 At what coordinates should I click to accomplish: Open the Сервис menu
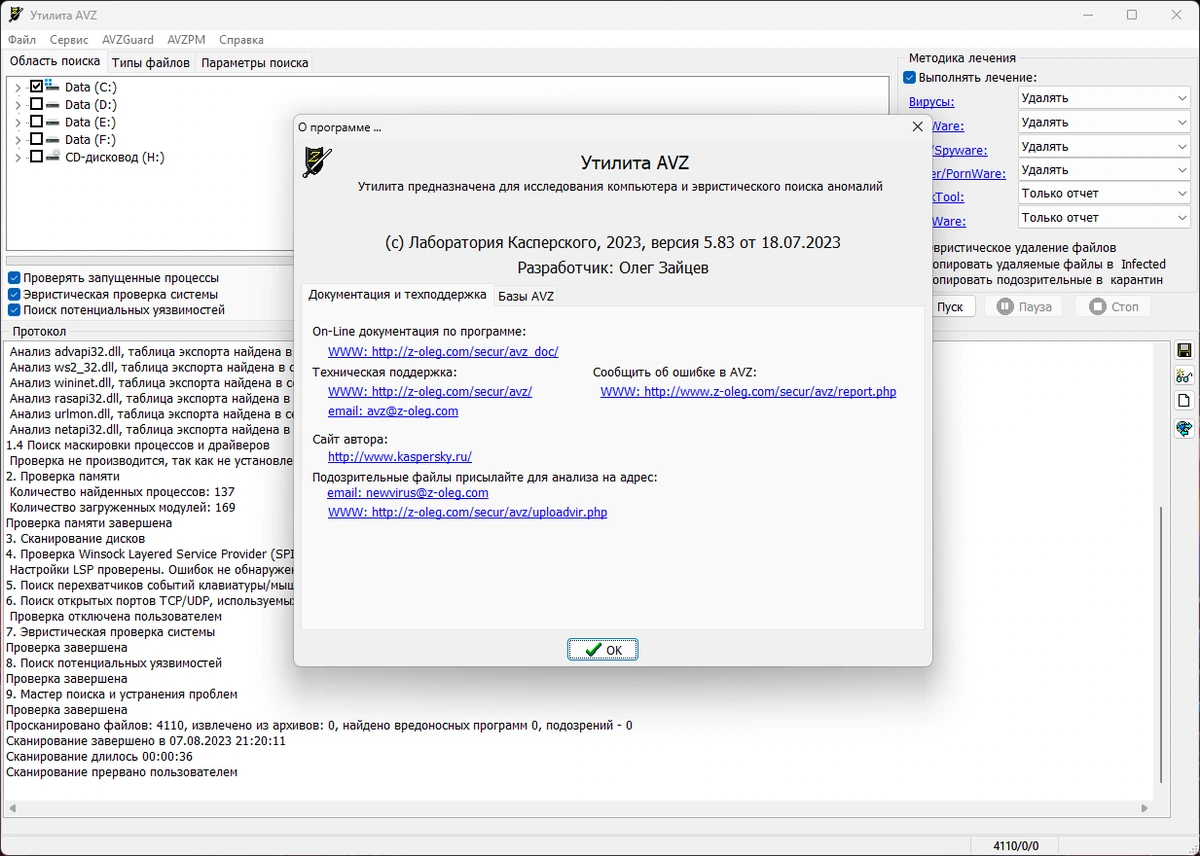click(69, 40)
